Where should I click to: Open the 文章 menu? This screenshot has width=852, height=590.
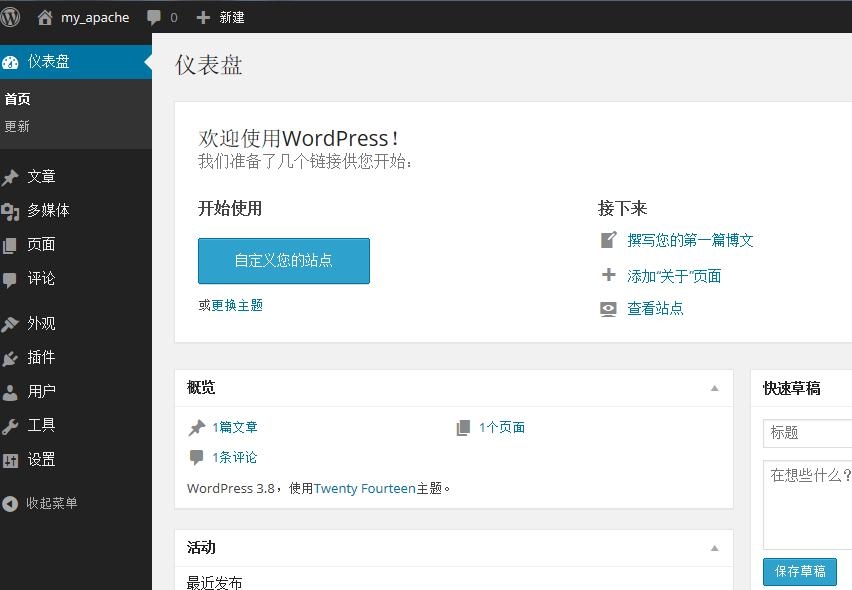coord(41,177)
